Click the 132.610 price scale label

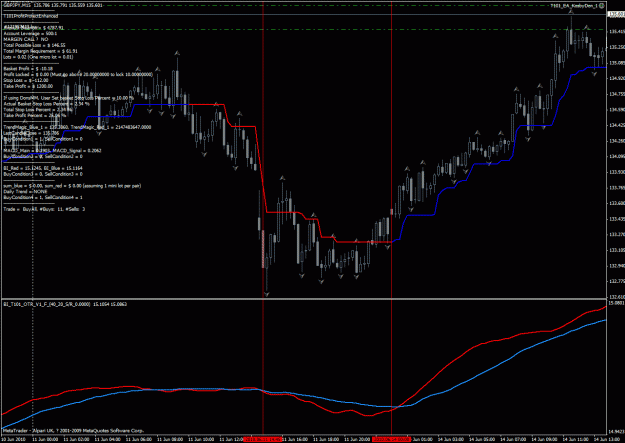coord(616,297)
